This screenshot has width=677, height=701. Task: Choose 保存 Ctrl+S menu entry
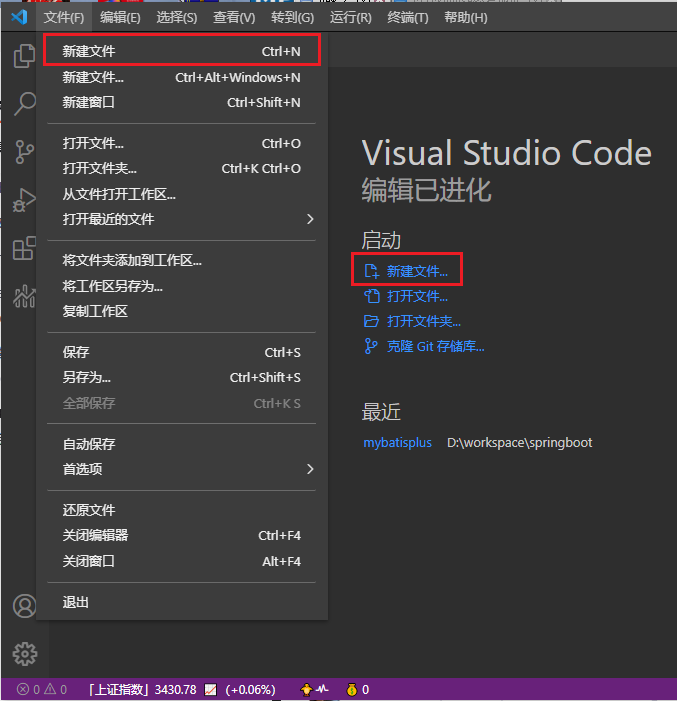point(182,352)
